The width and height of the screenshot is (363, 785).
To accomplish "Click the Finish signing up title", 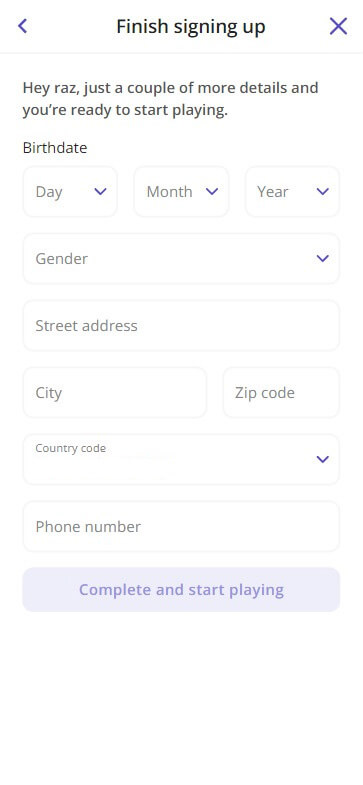I will click(191, 27).
